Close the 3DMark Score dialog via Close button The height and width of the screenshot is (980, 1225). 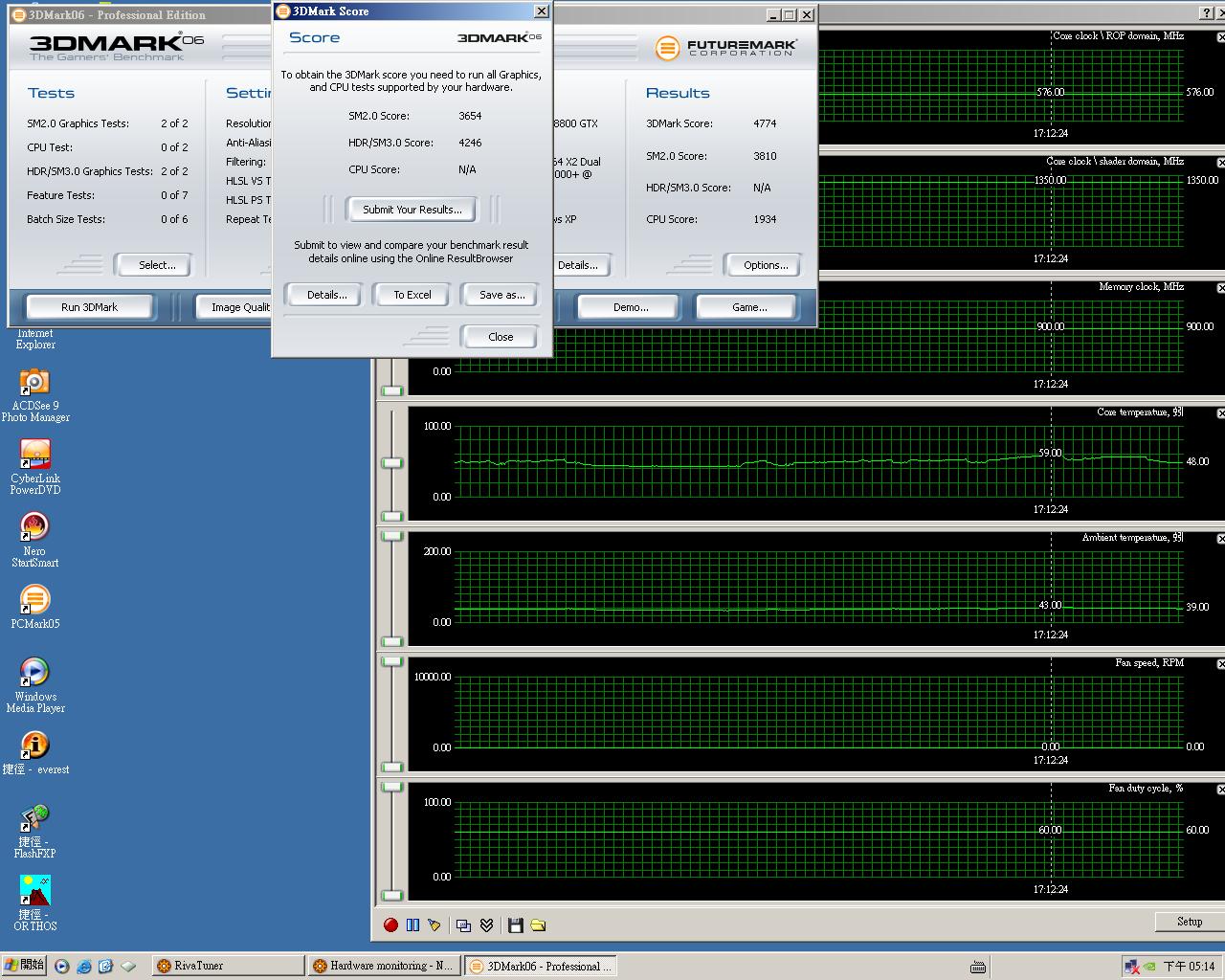[x=501, y=337]
